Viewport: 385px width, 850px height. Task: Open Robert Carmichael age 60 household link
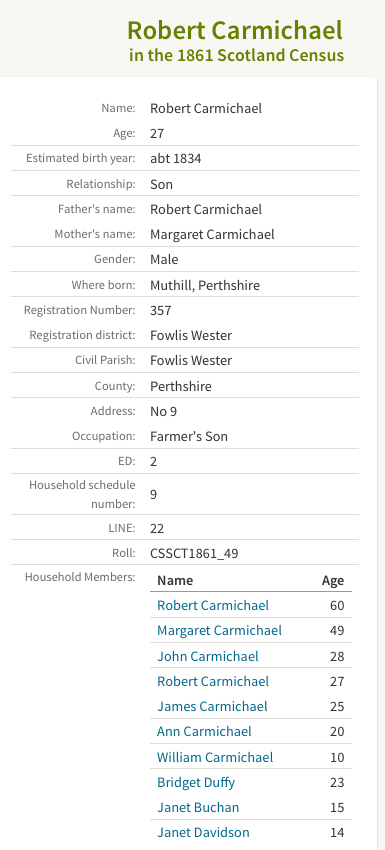[213, 605]
